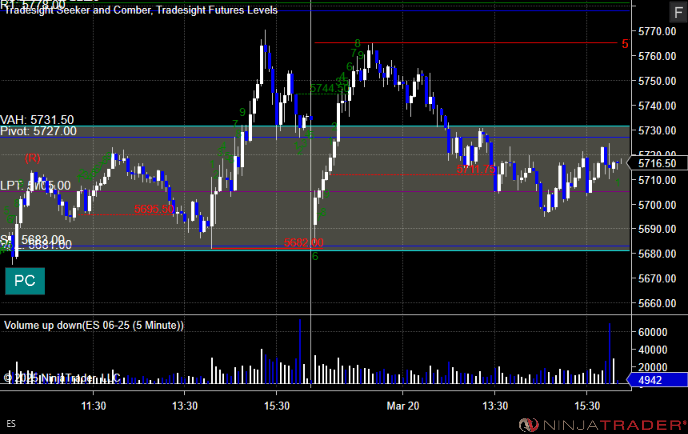This screenshot has height=434, width=688.
Task: Click the red 5711.75 price label
Action: click(x=476, y=169)
